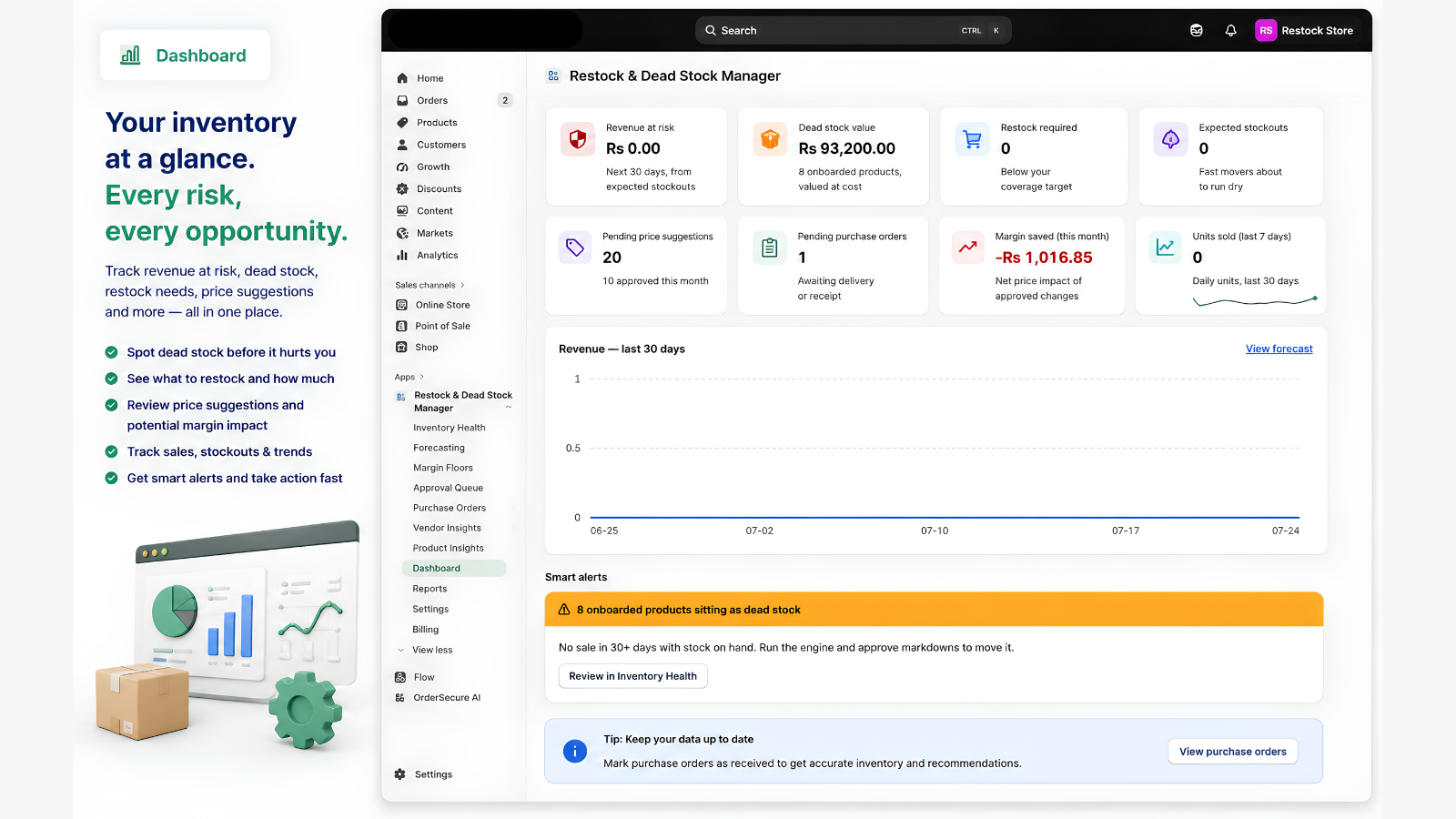Screen dimensions: 1456x819
Task: Click the Content icon in sidebar
Action: tap(402, 211)
